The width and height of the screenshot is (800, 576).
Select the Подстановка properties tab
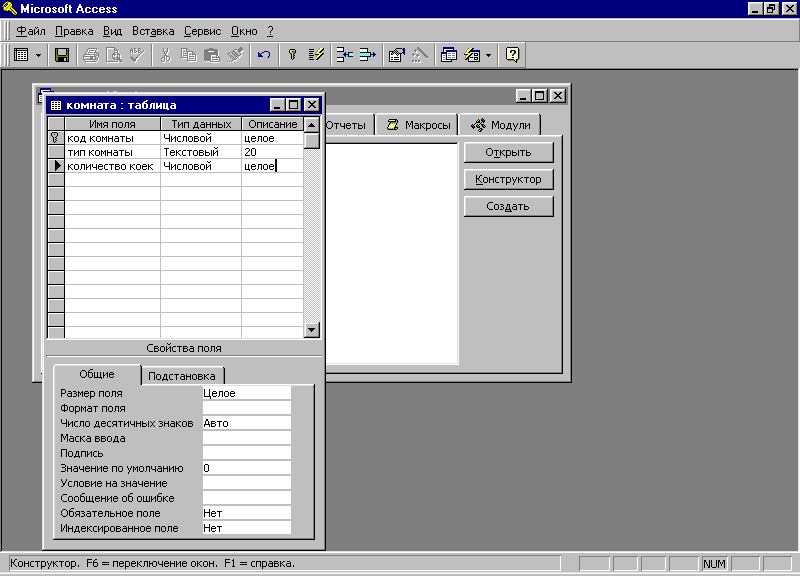pyautogui.click(x=182, y=376)
